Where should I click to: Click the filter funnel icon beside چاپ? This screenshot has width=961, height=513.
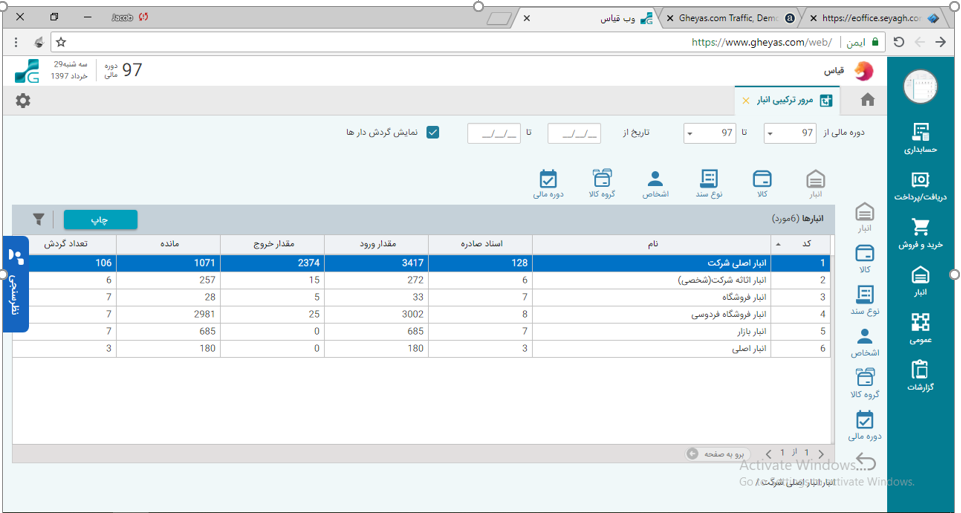pyautogui.click(x=38, y=219)
